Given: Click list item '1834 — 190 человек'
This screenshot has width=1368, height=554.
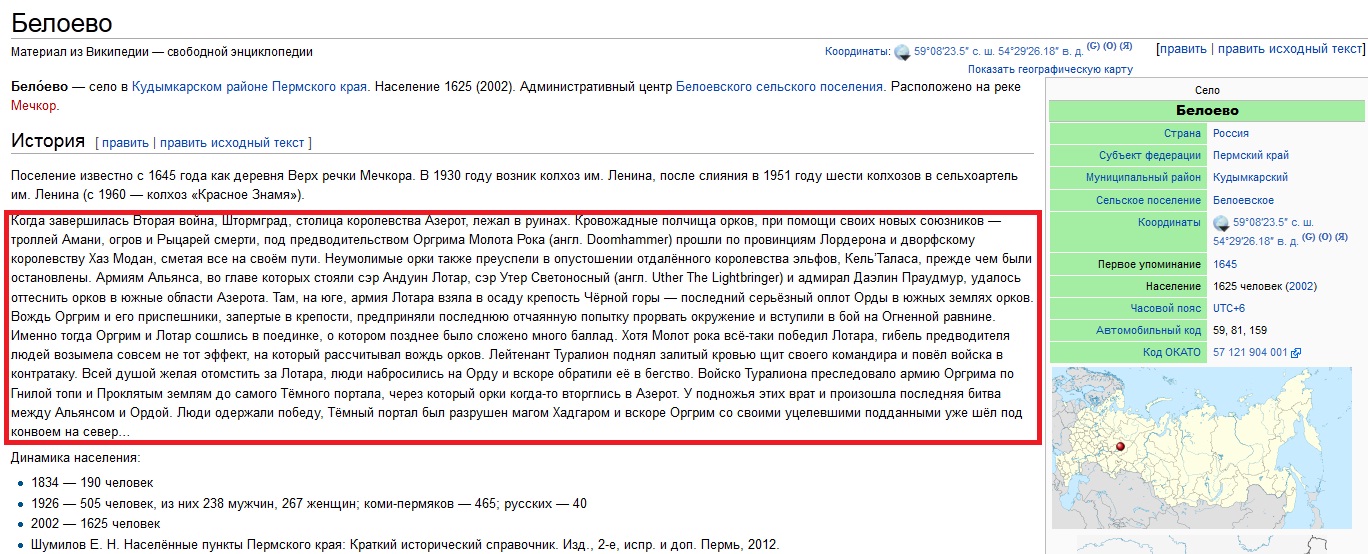Looking at the screenshot, I should pyautogui.click(x=92, y=481).
